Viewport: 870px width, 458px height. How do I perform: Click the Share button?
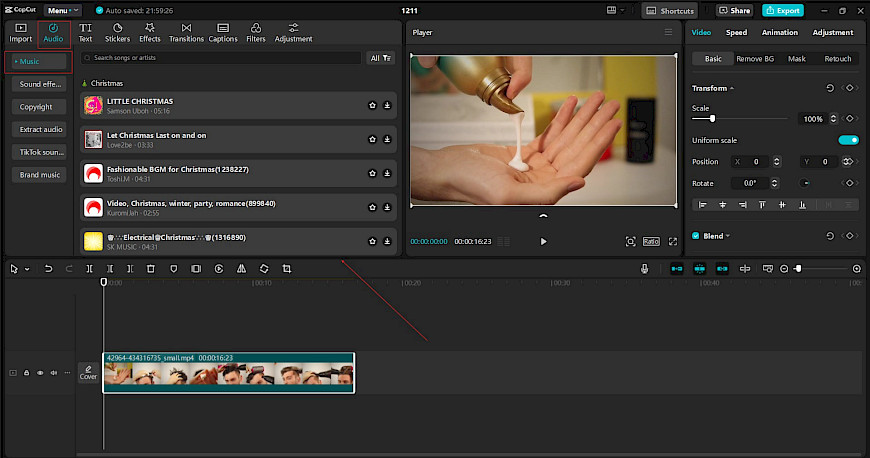pos(735,11)
